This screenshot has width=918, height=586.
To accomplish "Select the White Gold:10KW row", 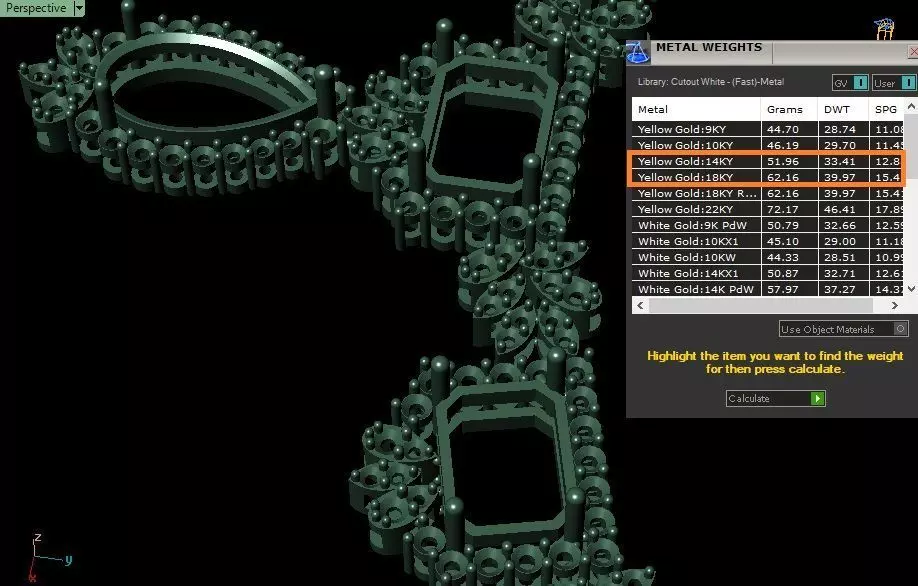I will (768, 257).
